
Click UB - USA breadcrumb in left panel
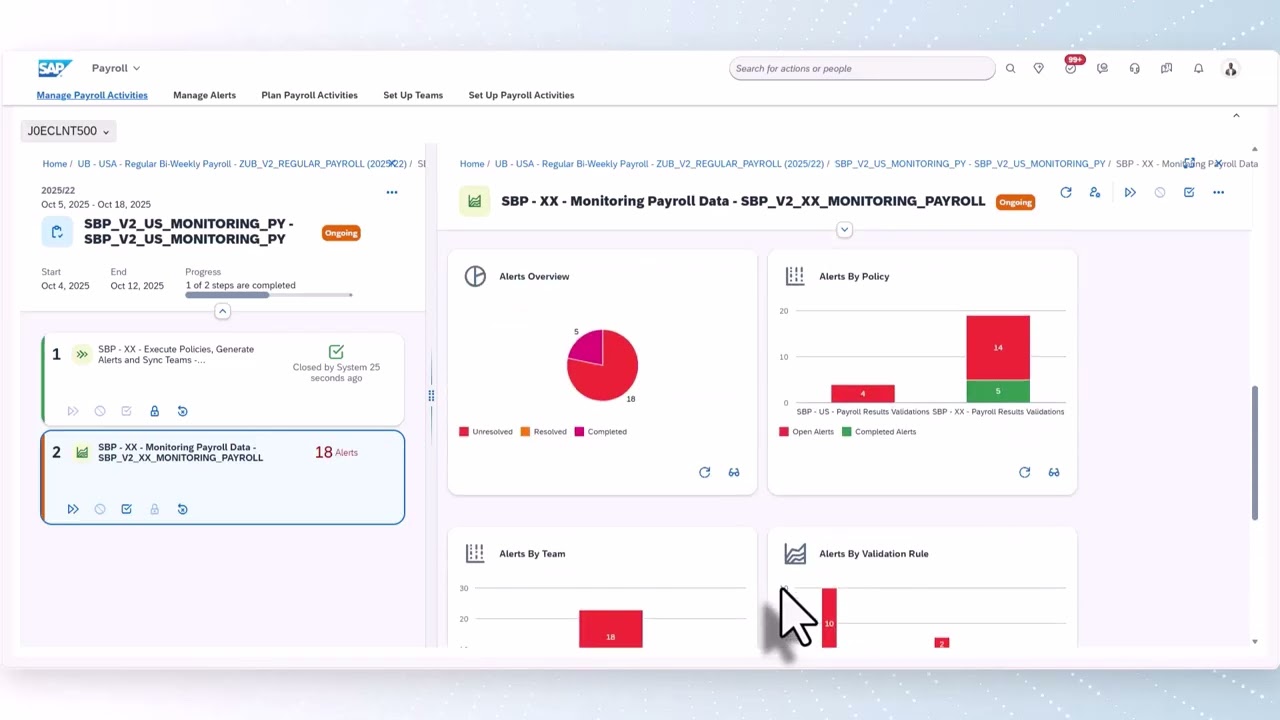(240, 163)
